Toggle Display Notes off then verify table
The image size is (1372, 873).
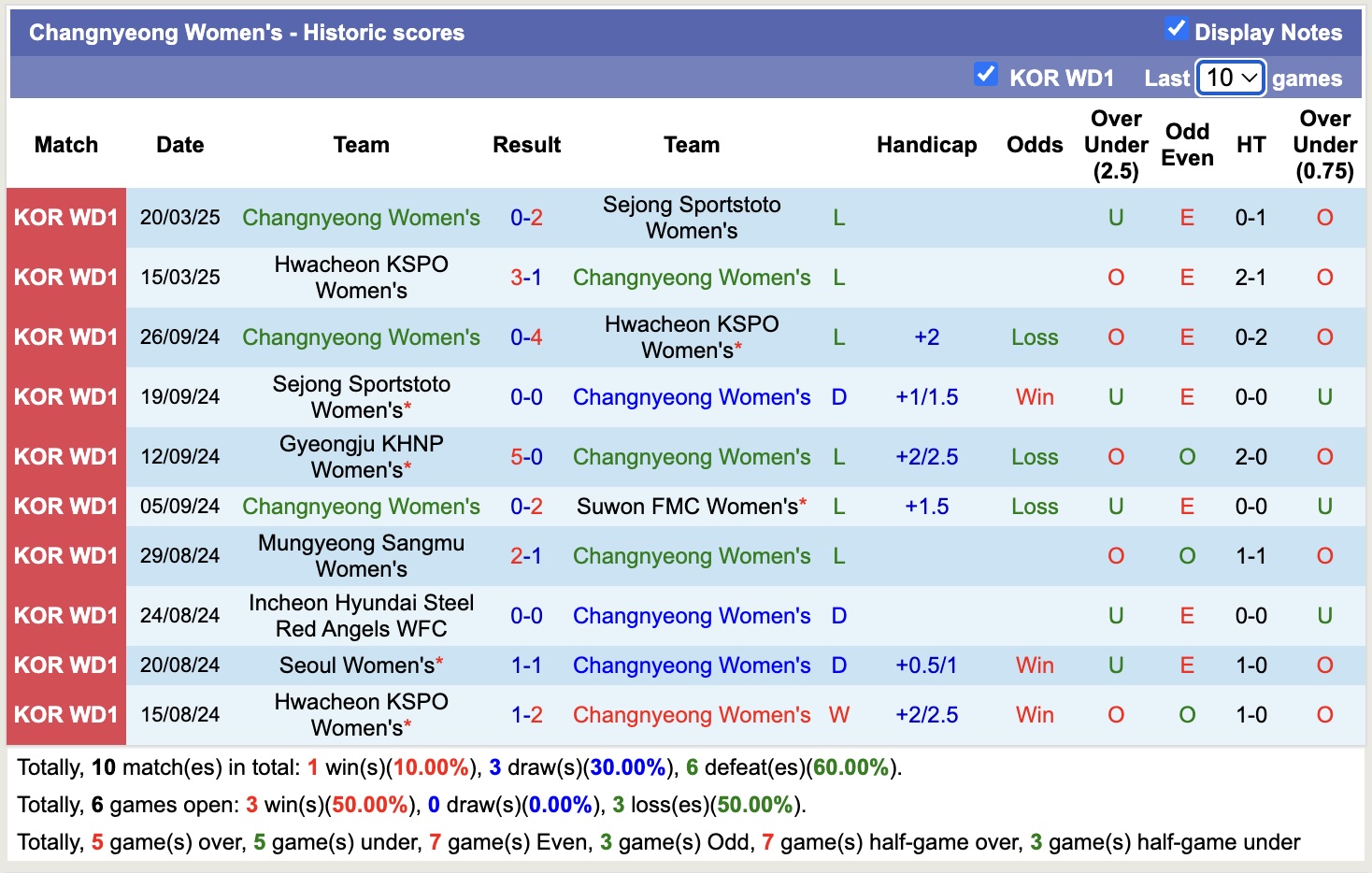[1176, 29]
